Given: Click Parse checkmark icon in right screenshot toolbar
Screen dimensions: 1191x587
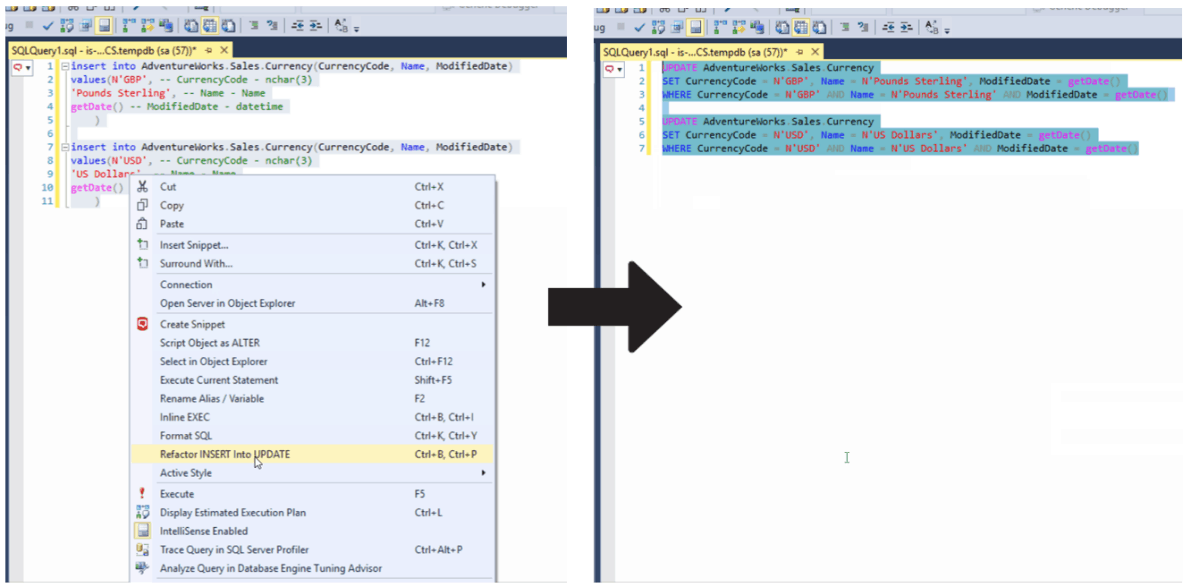Looking at the screenshot, I should pos(640,27).
